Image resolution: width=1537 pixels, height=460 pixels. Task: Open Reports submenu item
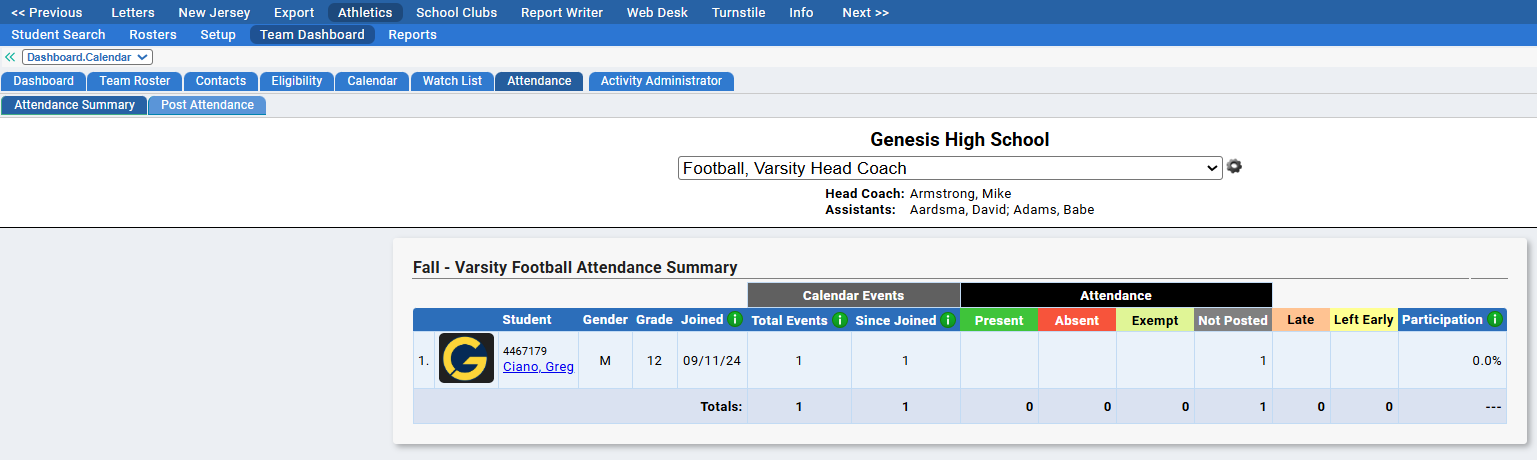[x=413, y=35]
